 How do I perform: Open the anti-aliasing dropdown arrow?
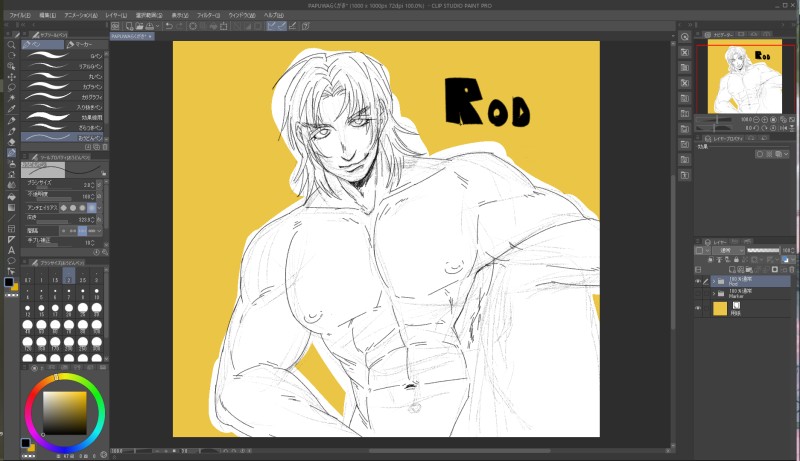[99, 208]
